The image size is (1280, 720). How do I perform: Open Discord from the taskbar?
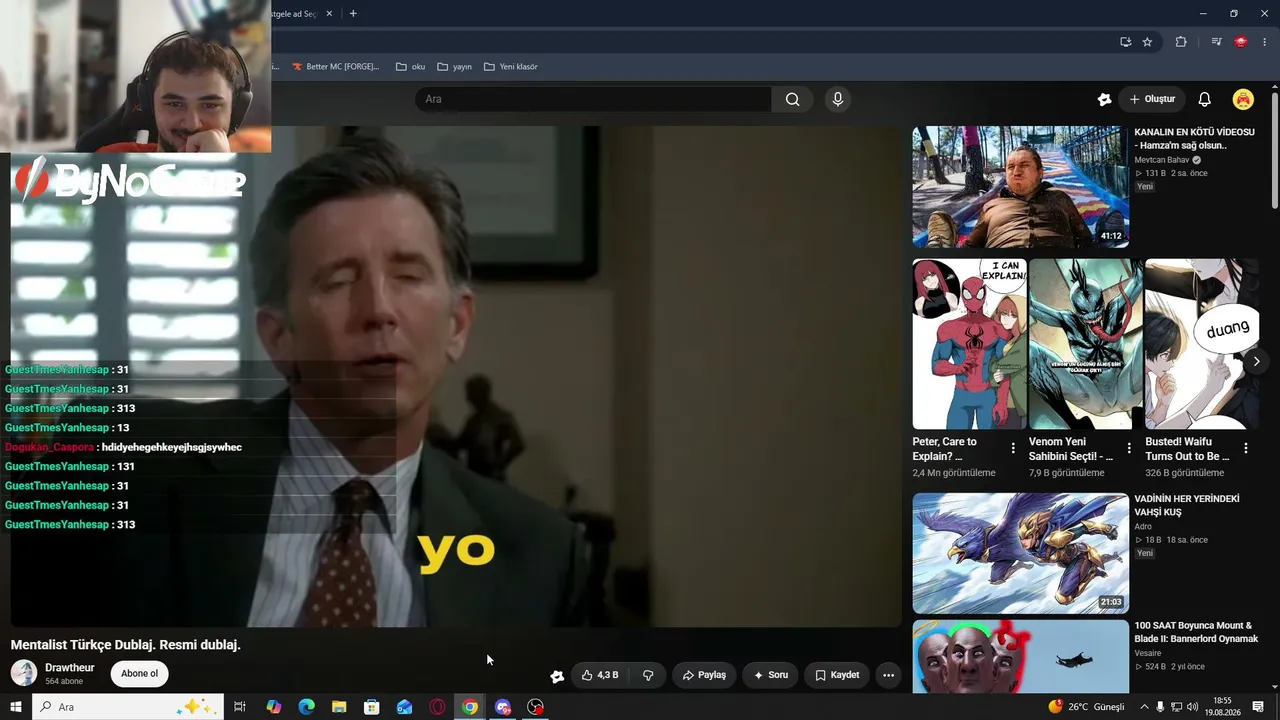pyautogui.click(x=503, y=707)
